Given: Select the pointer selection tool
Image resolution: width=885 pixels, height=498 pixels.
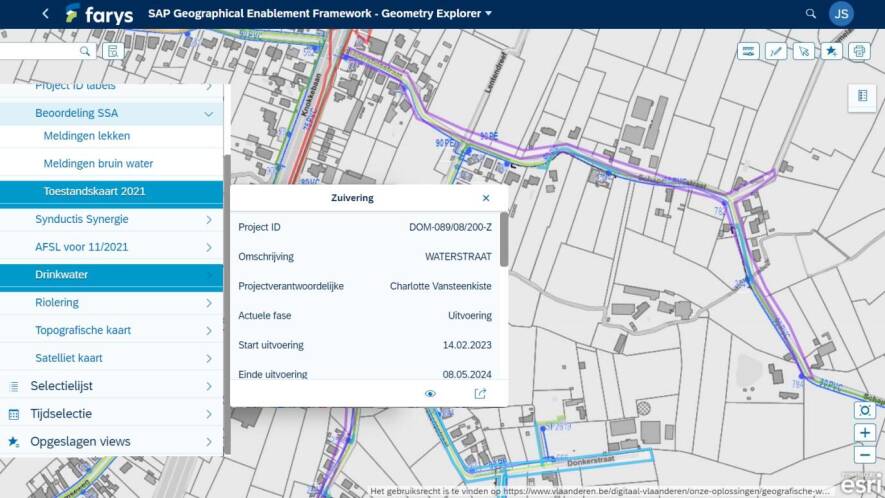Looking at the screenshot, I should (x=803, y=51).
